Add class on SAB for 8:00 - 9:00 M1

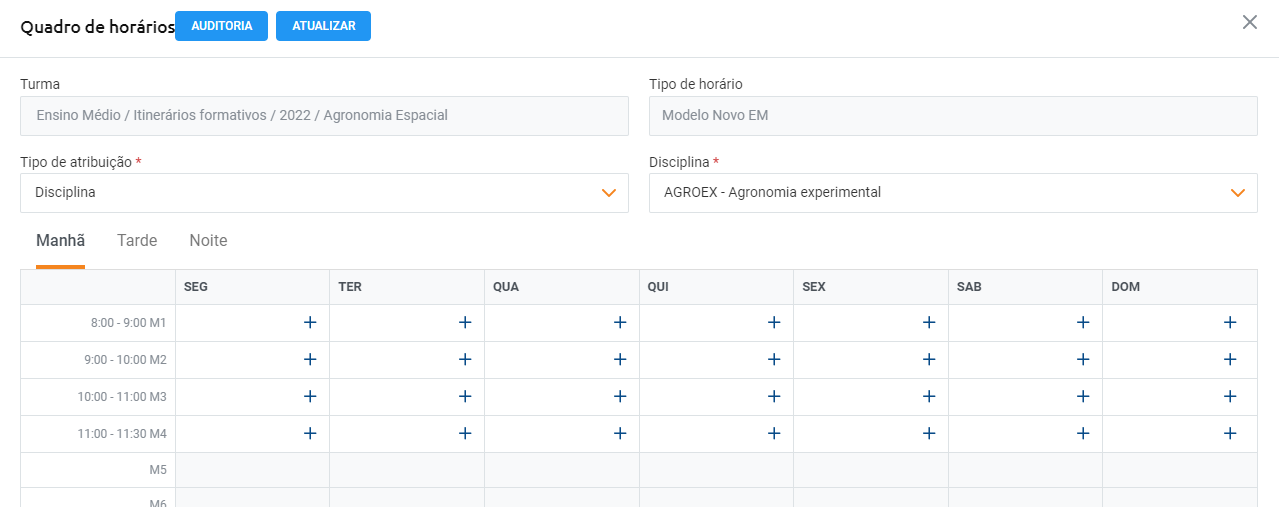1083,322
